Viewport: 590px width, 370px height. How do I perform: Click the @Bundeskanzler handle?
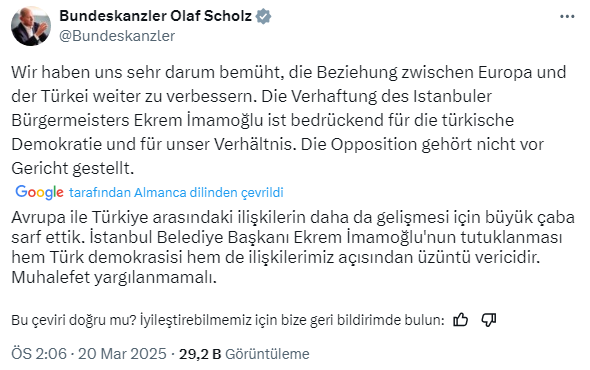tap(117, 36)
